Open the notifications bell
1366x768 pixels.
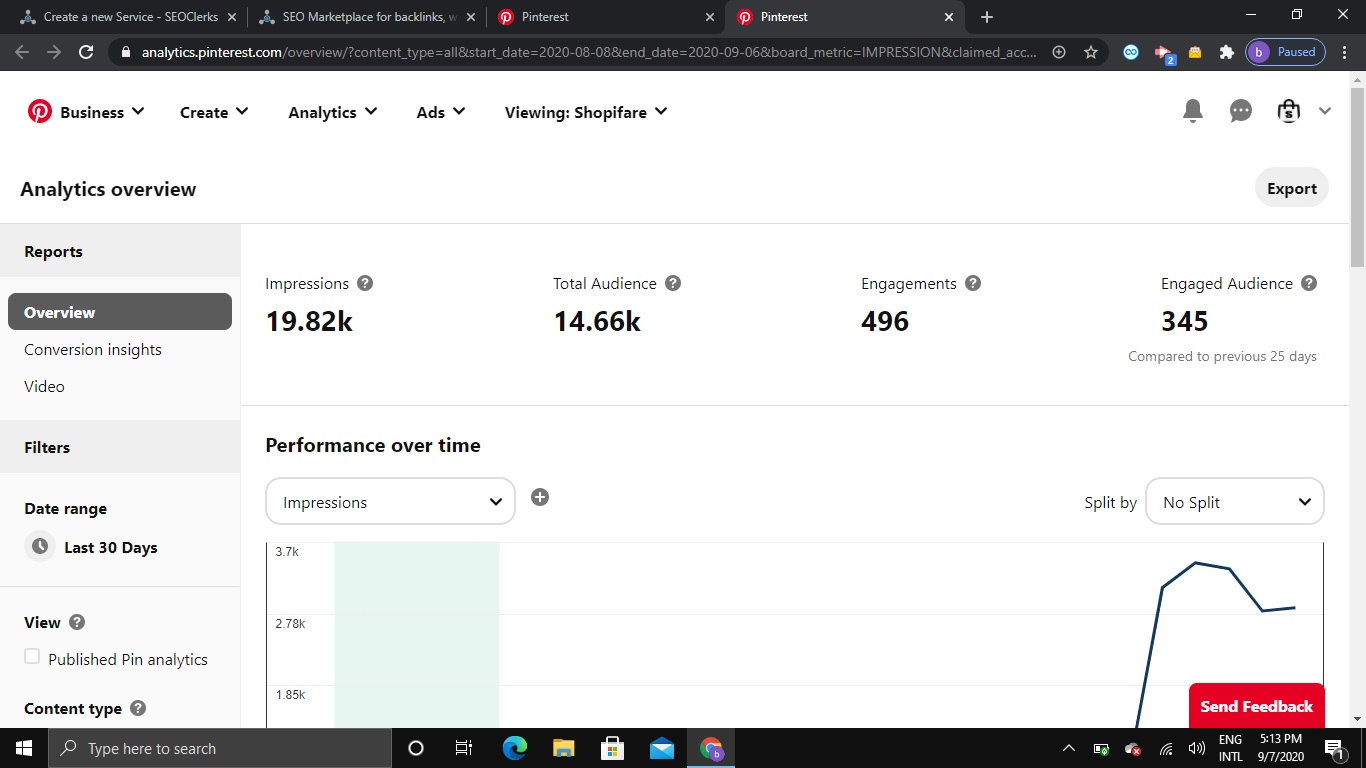[x=1192, y=111]
